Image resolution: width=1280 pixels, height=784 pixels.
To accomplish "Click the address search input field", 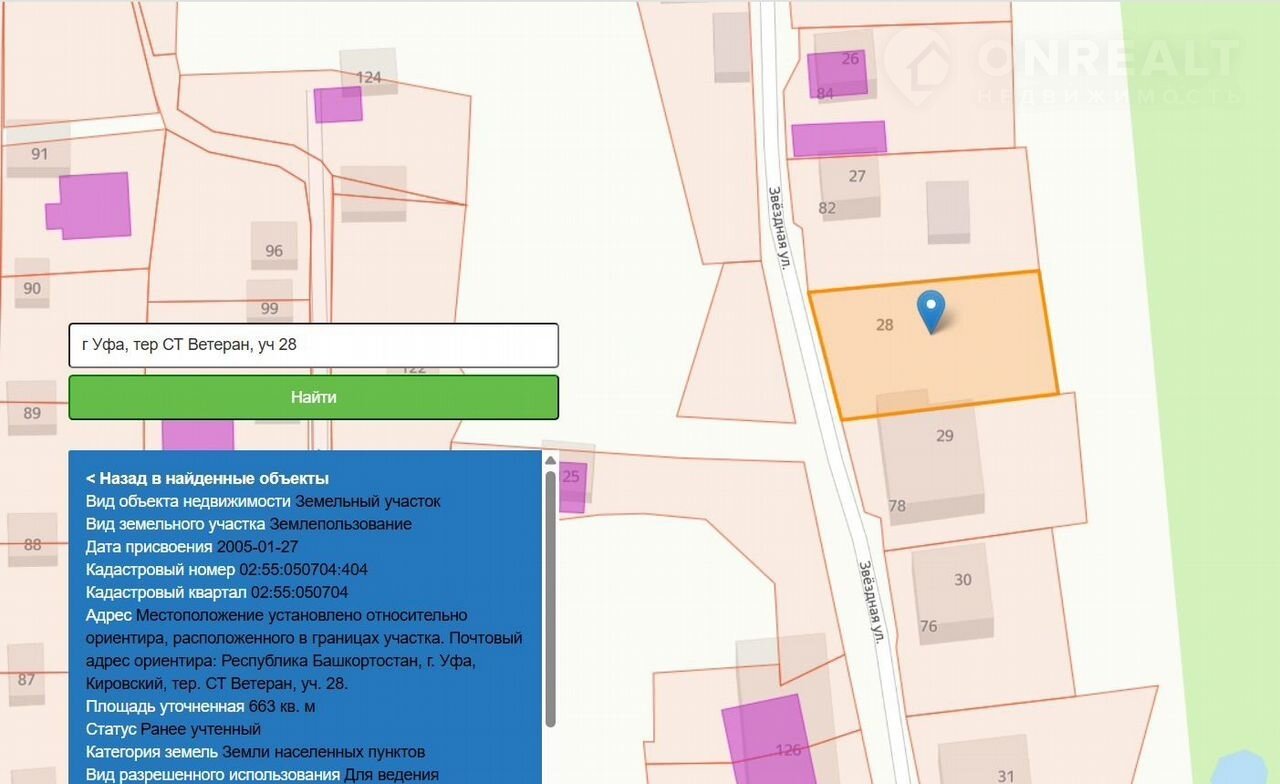I will pos(313,345).
